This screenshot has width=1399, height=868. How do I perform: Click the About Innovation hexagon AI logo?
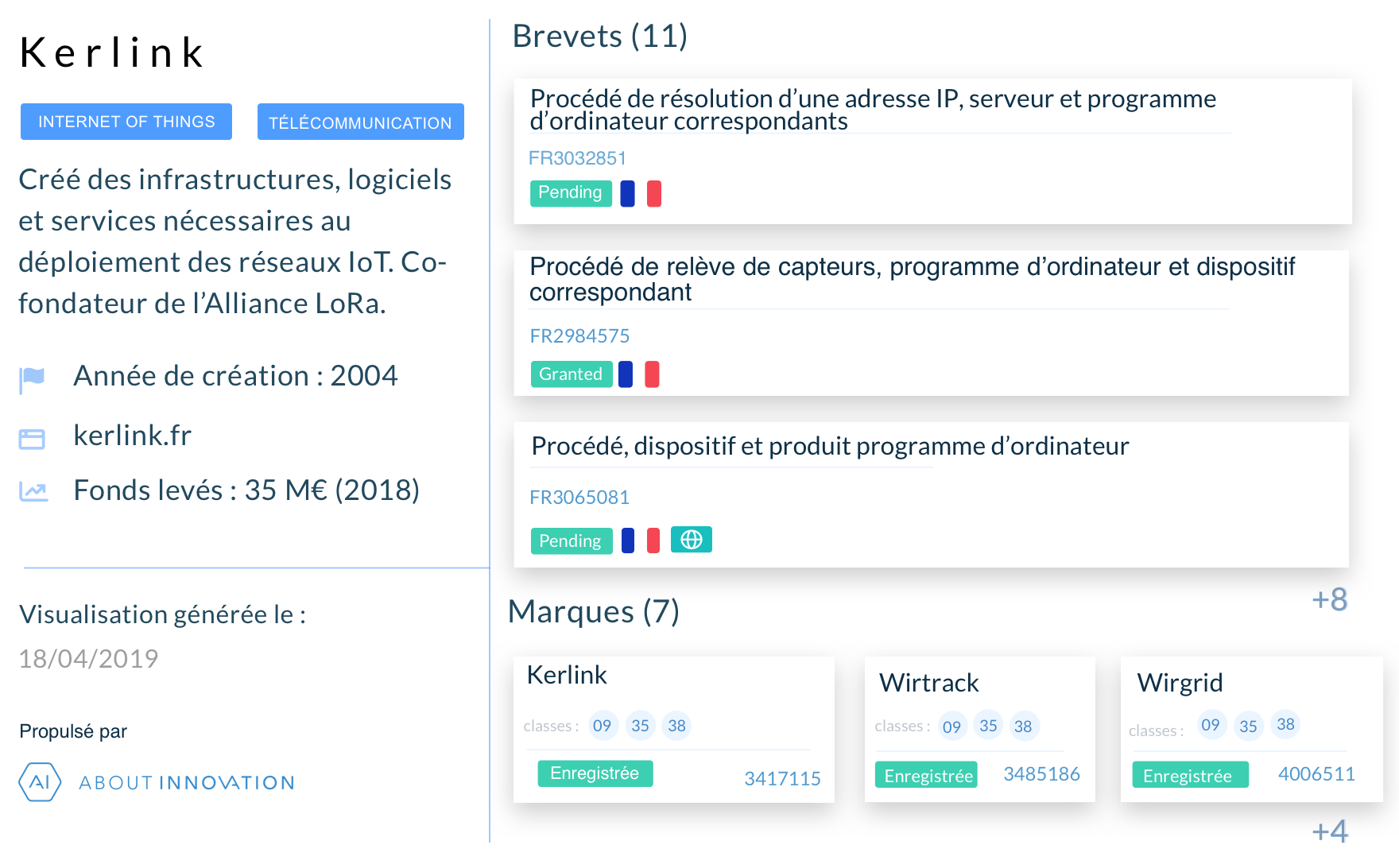[x=40, y=782]
